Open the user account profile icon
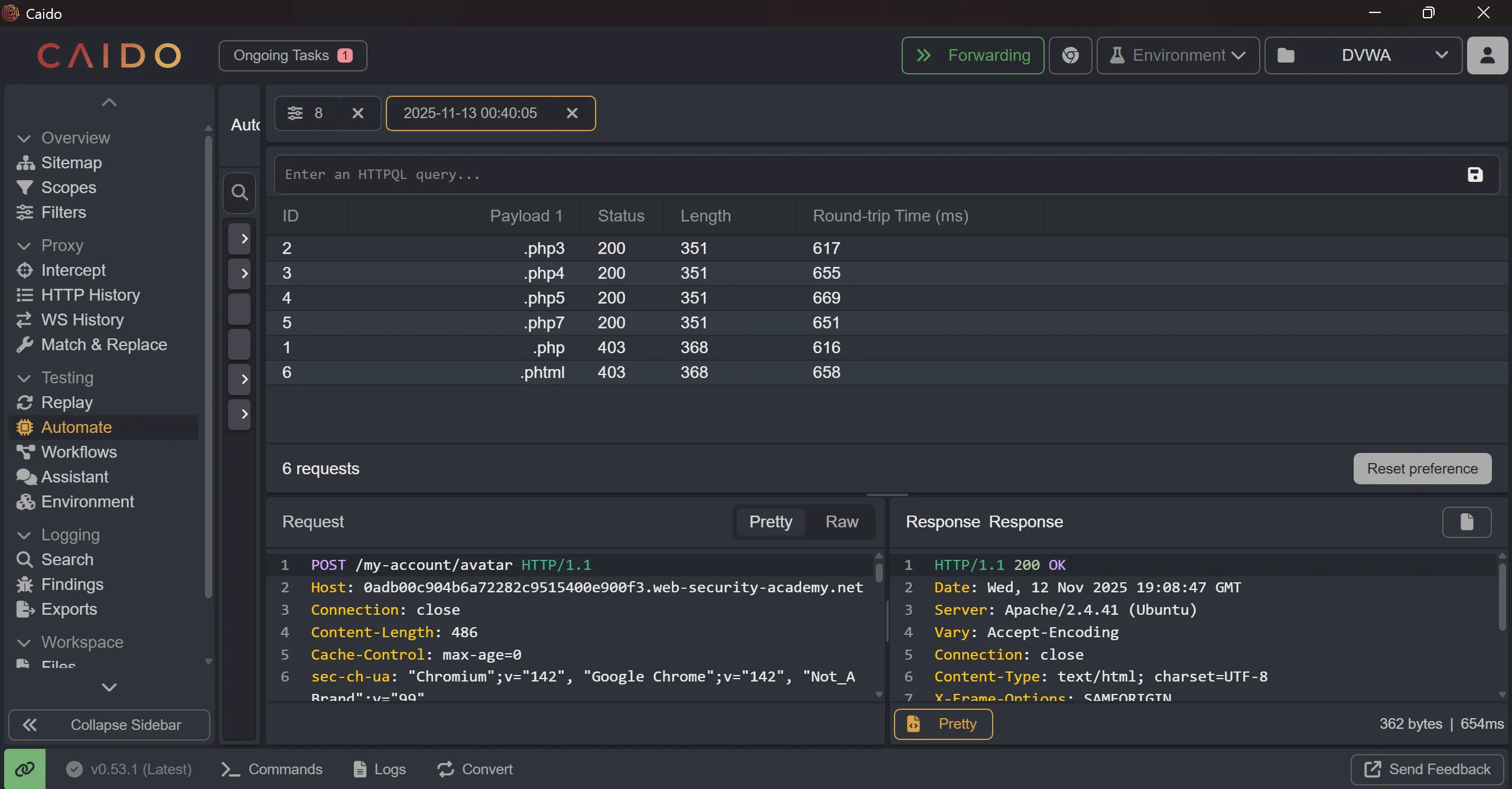Screen dimensions: 1512x789 pos(1487,56)
